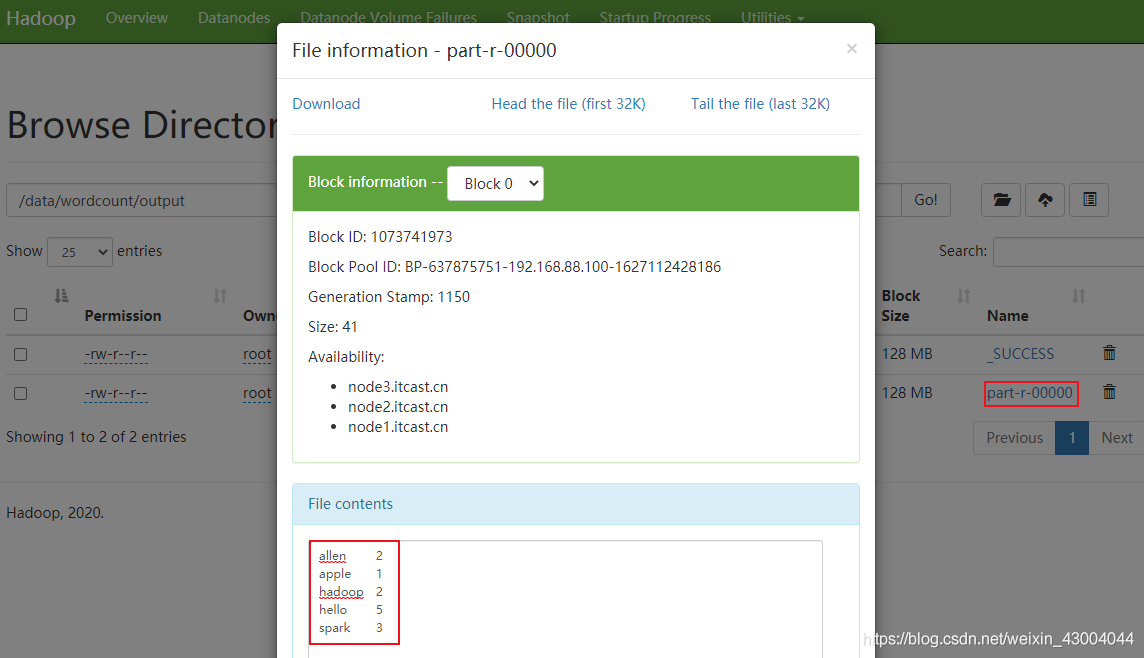
Task: Open the create directory folder icon
Action: pos(1001,200)
